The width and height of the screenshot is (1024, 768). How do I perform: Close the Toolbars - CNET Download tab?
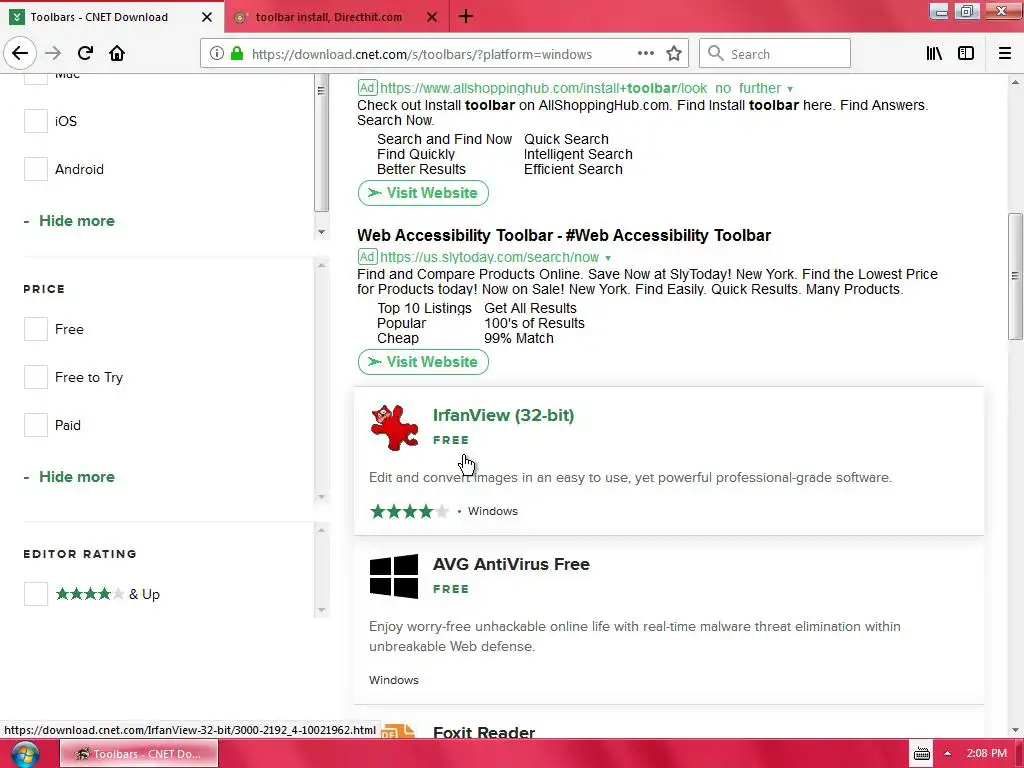(x=206, y=17)
